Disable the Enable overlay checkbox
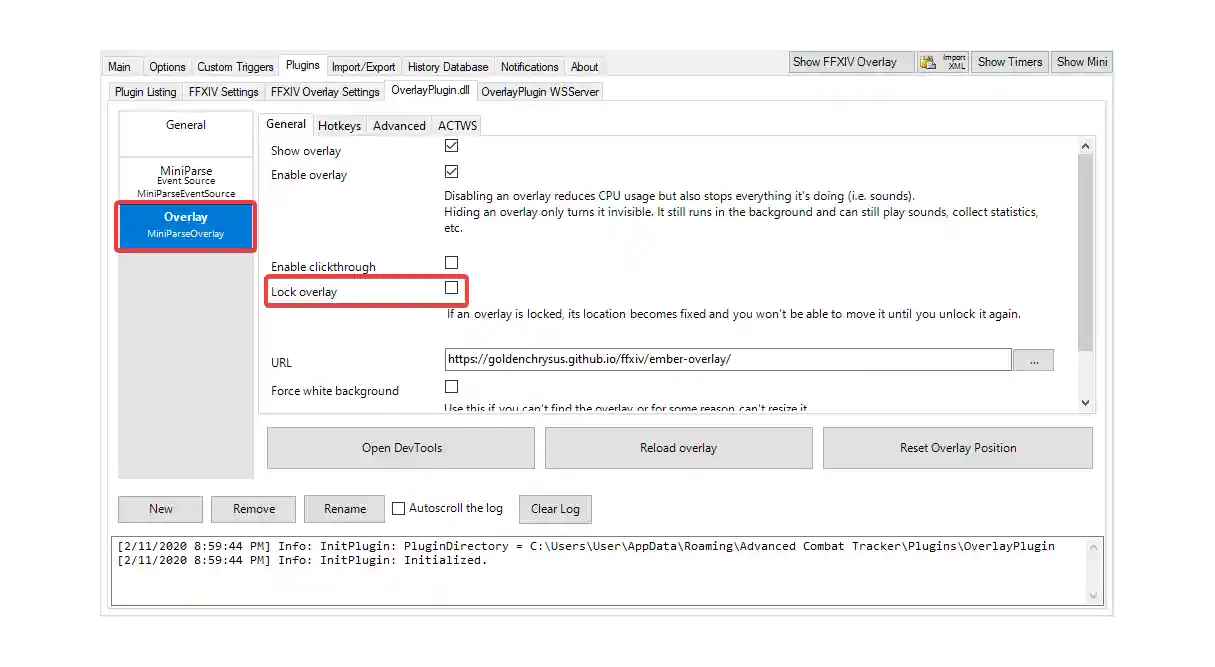 [x=451, y=170]
